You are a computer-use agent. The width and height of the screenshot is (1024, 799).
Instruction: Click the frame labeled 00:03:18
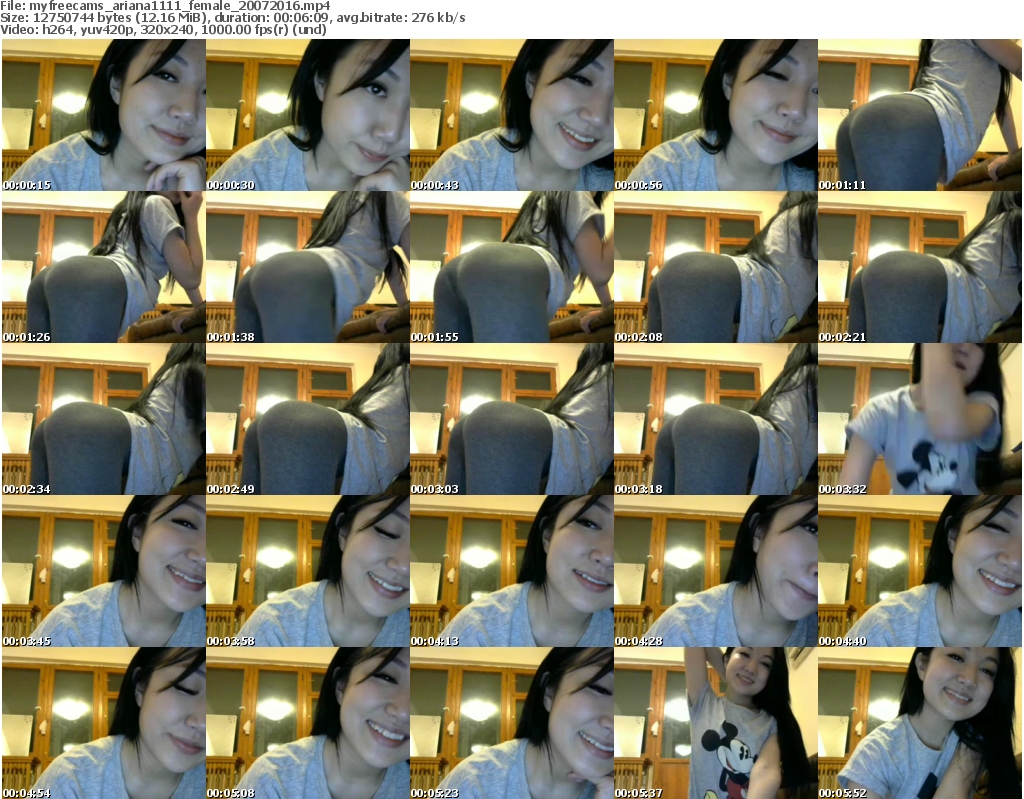point(716,419)
